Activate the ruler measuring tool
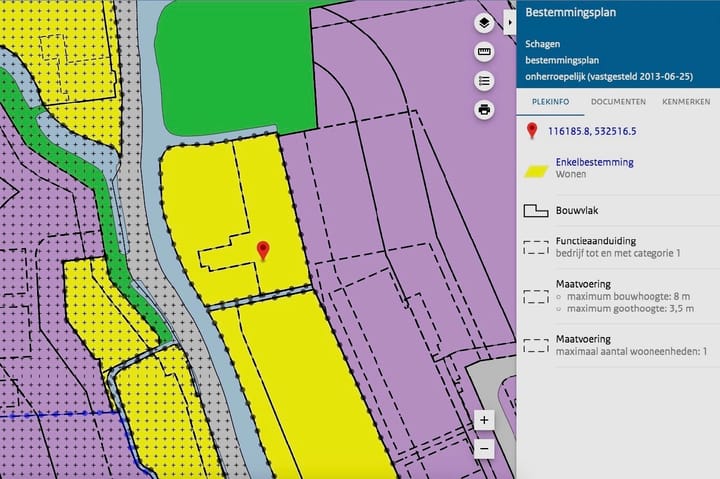 point(484,52)
